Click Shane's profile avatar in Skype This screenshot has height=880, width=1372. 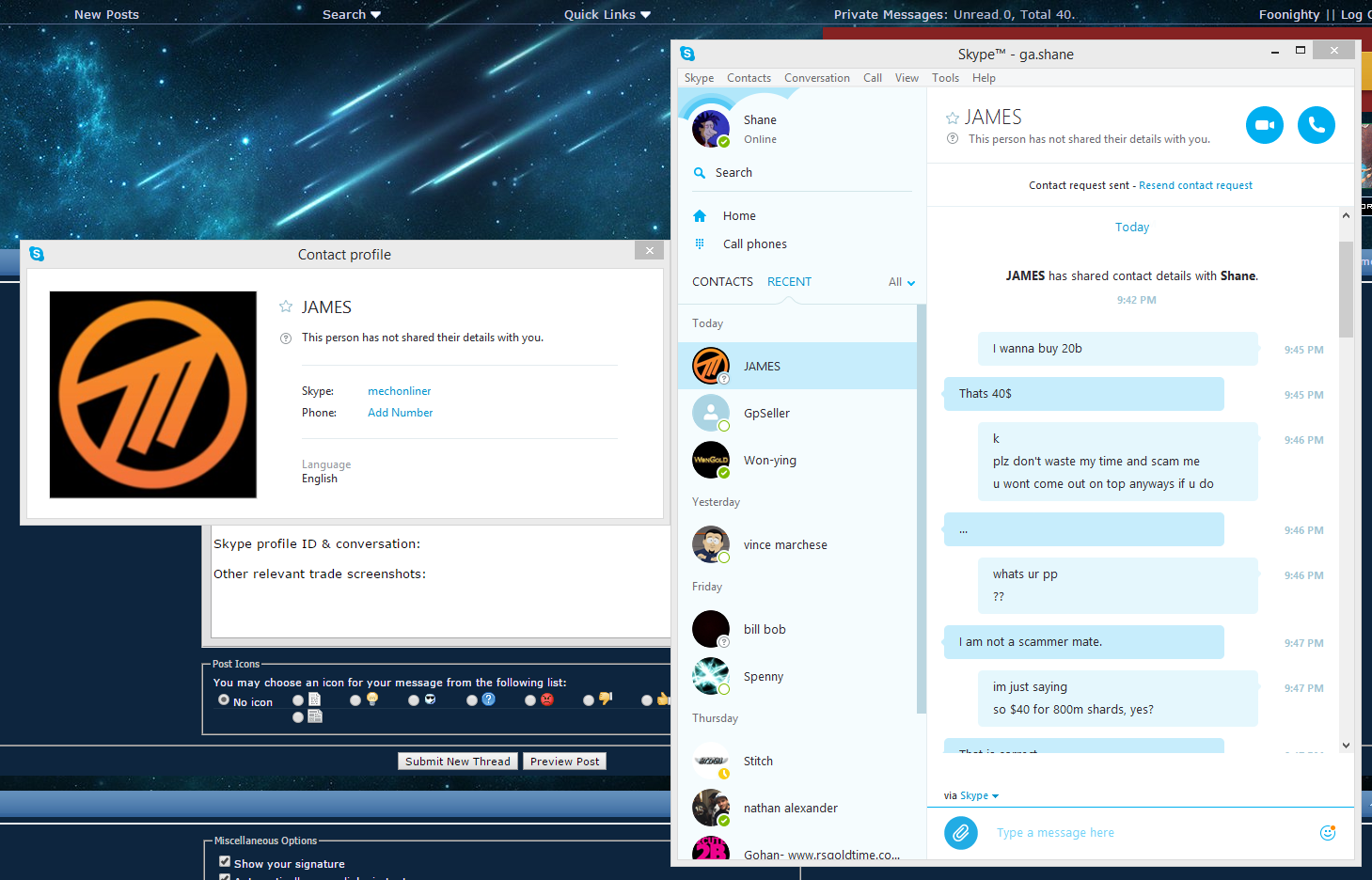[711, 129]
